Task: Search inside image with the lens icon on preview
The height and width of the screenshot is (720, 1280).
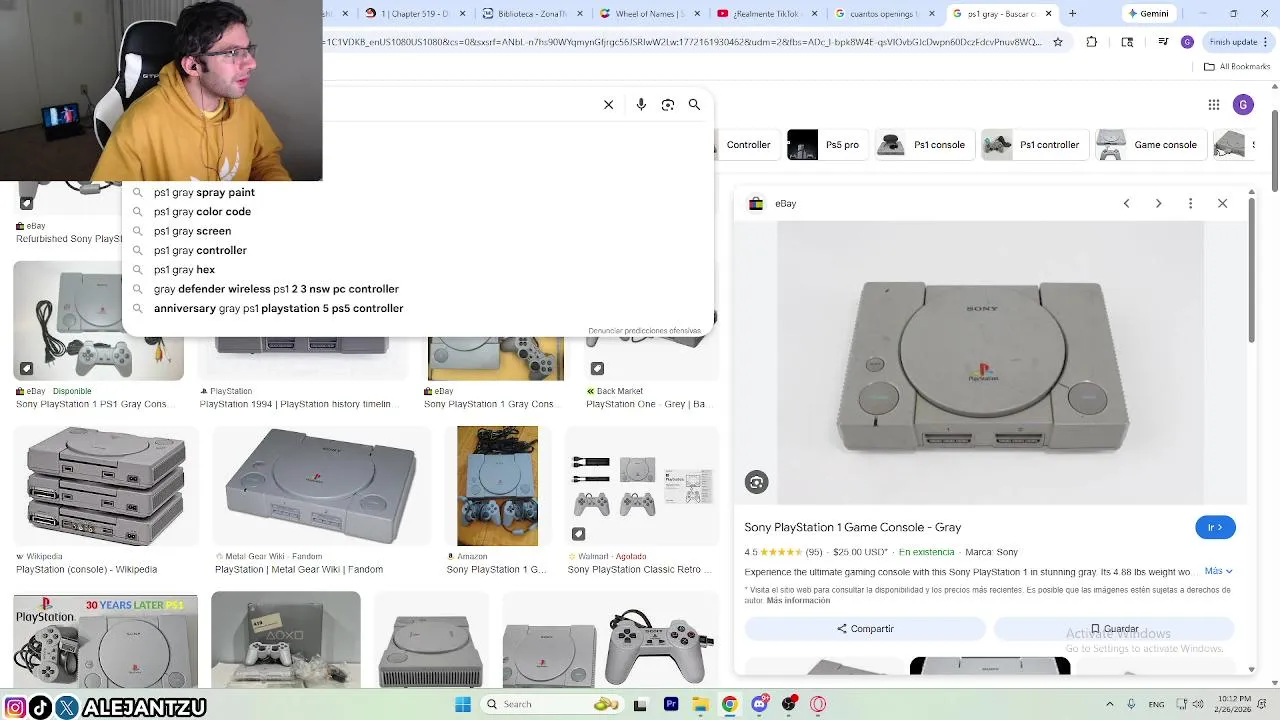Action: point(756,483)
